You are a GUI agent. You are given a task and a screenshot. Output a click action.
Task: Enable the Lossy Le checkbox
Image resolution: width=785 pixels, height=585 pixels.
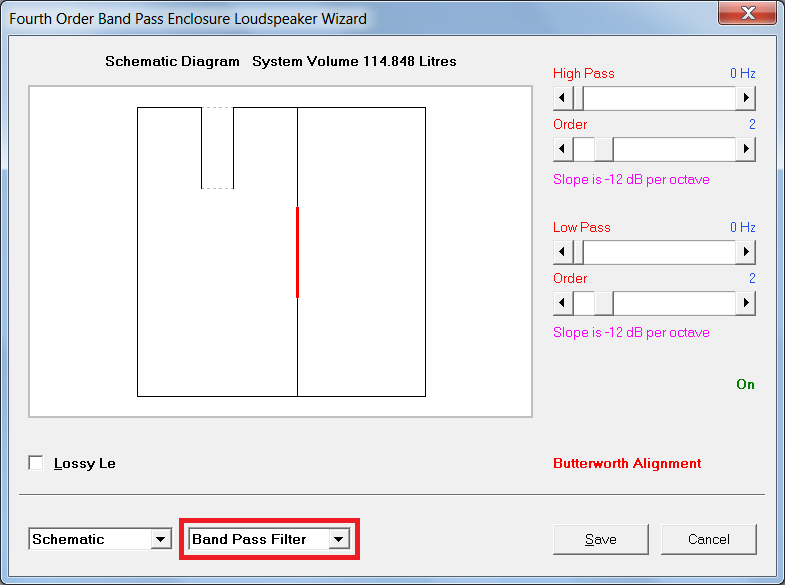36,463
